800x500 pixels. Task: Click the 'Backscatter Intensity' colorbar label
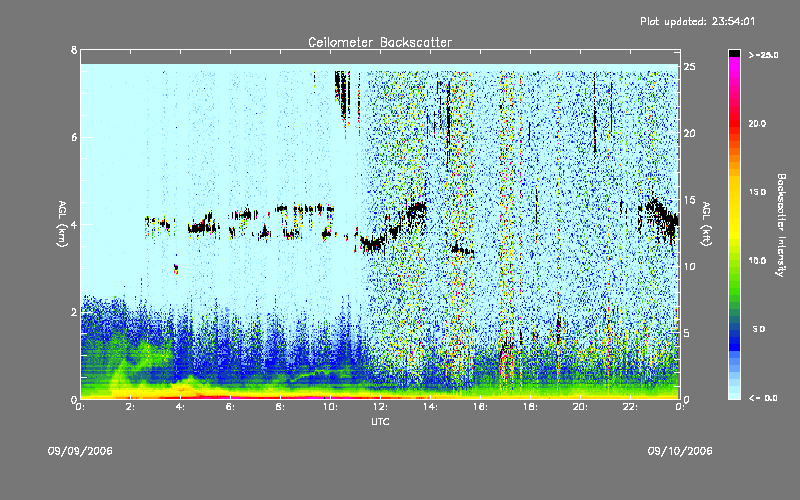click(781, 225)
